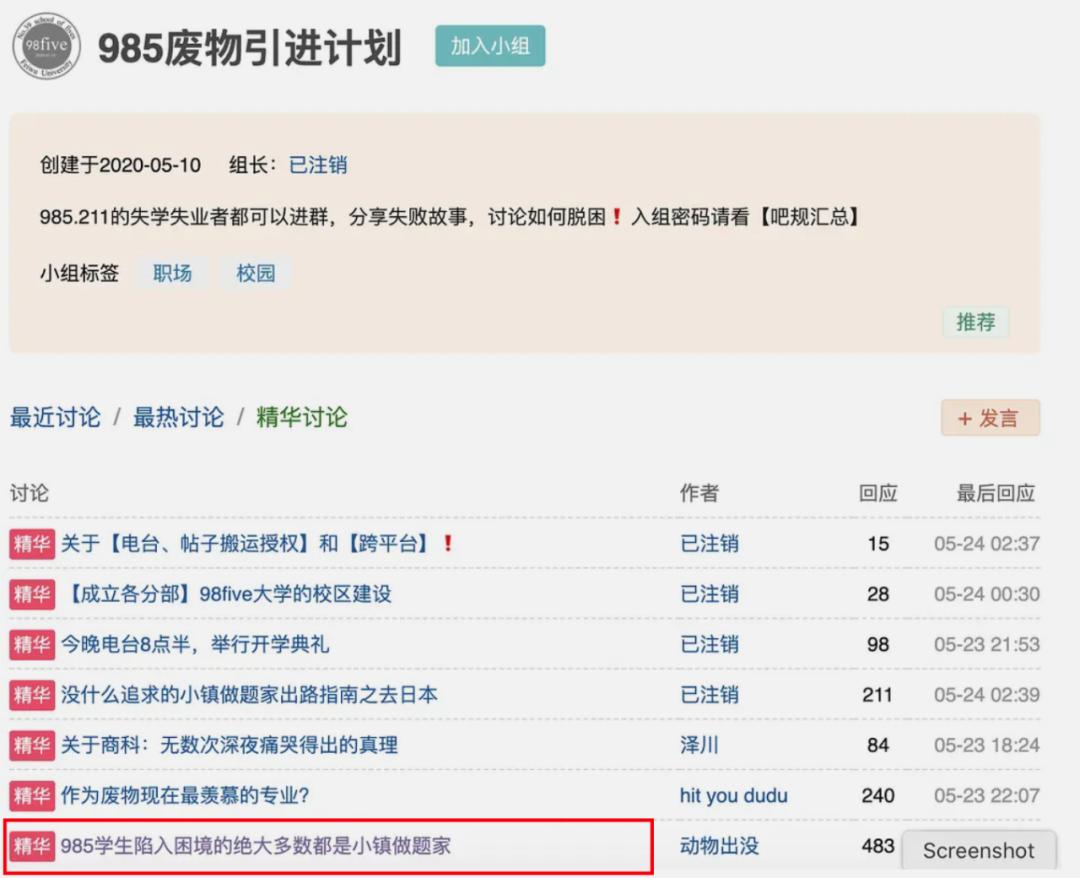The image size is (1080, 878).
Task: Switch to the 最热讨论 tab
Action: tap(178, 417)
